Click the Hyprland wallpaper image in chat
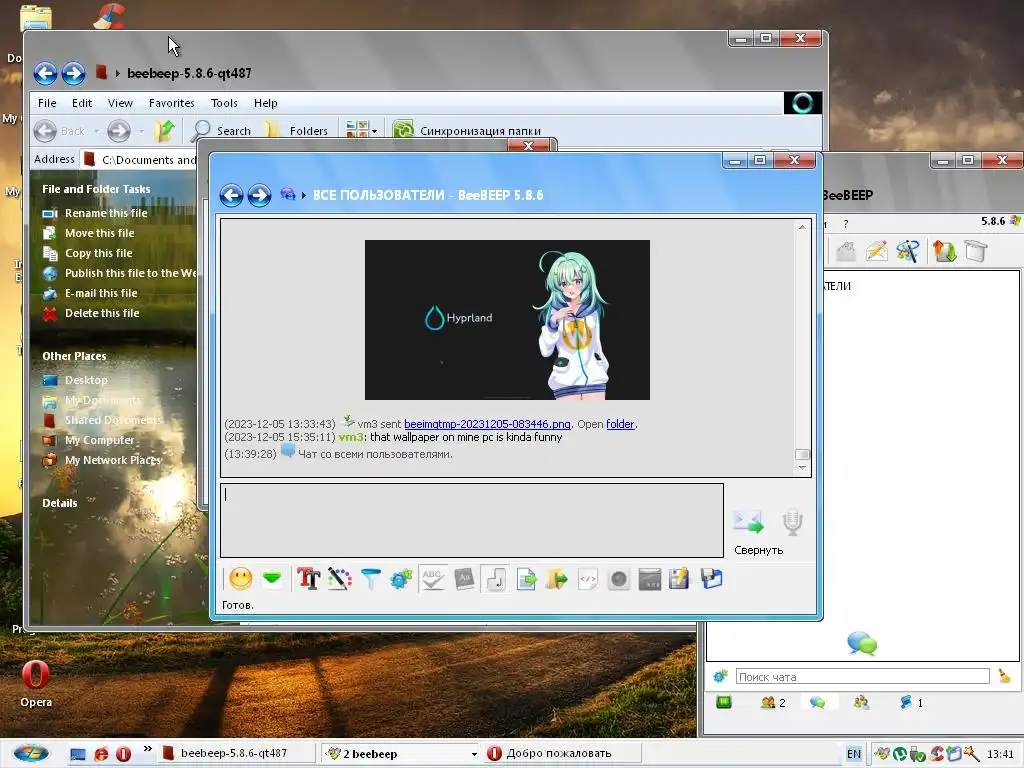 point(507,320)
